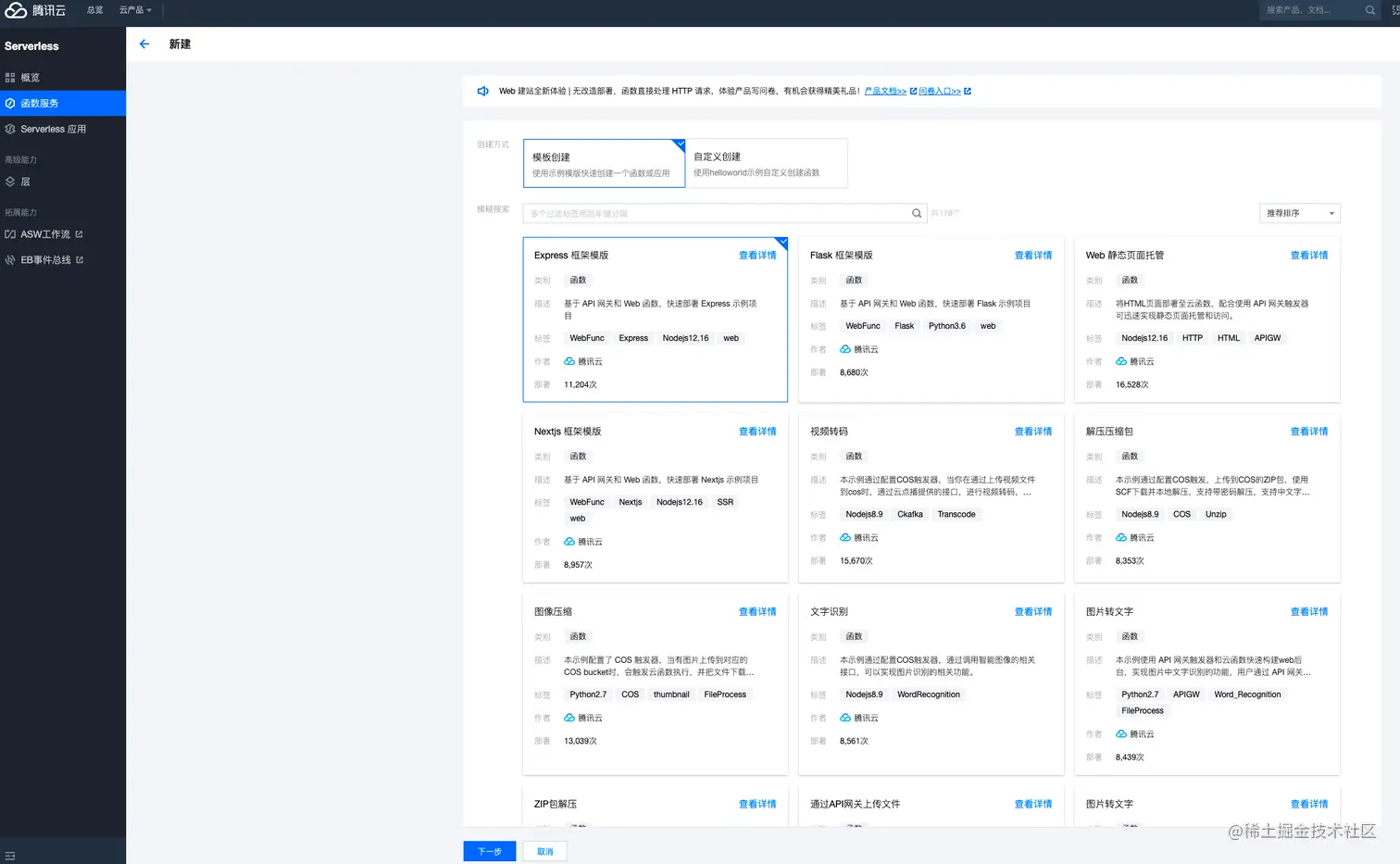Click the 层 layers icon in sidebar
1400x864 pixels.
click(x=10, y=182)
